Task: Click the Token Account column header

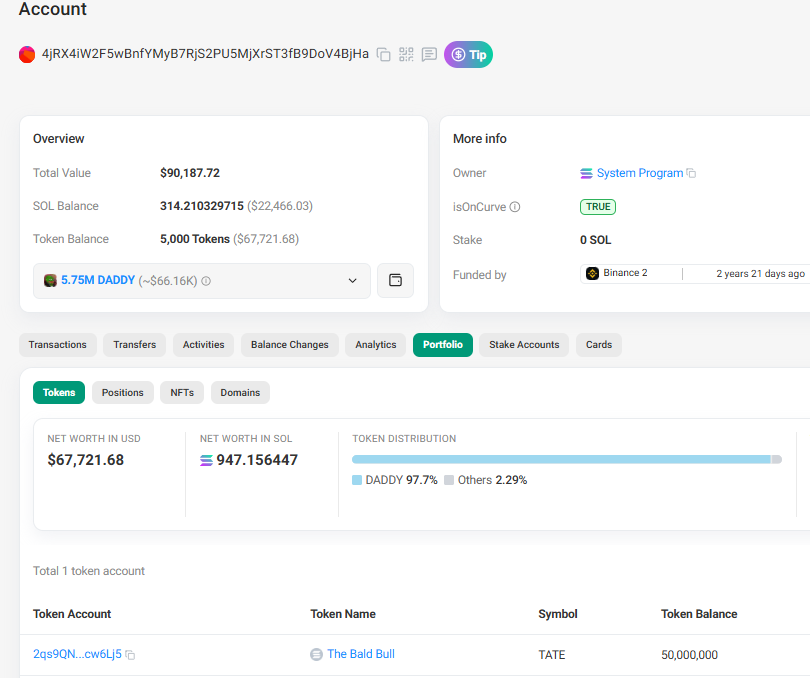Action: click(72, 614)
